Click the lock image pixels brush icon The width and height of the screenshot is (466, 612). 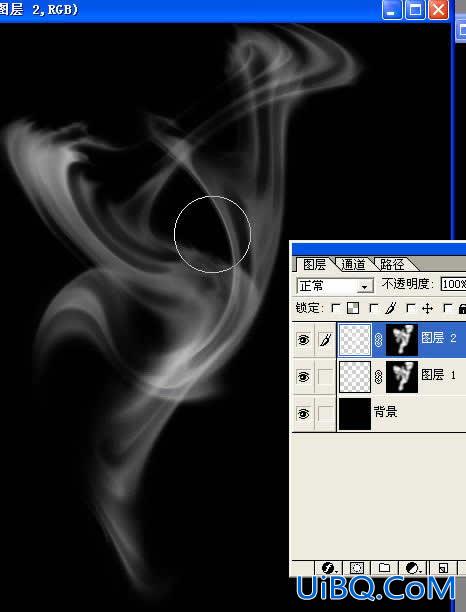391,308
